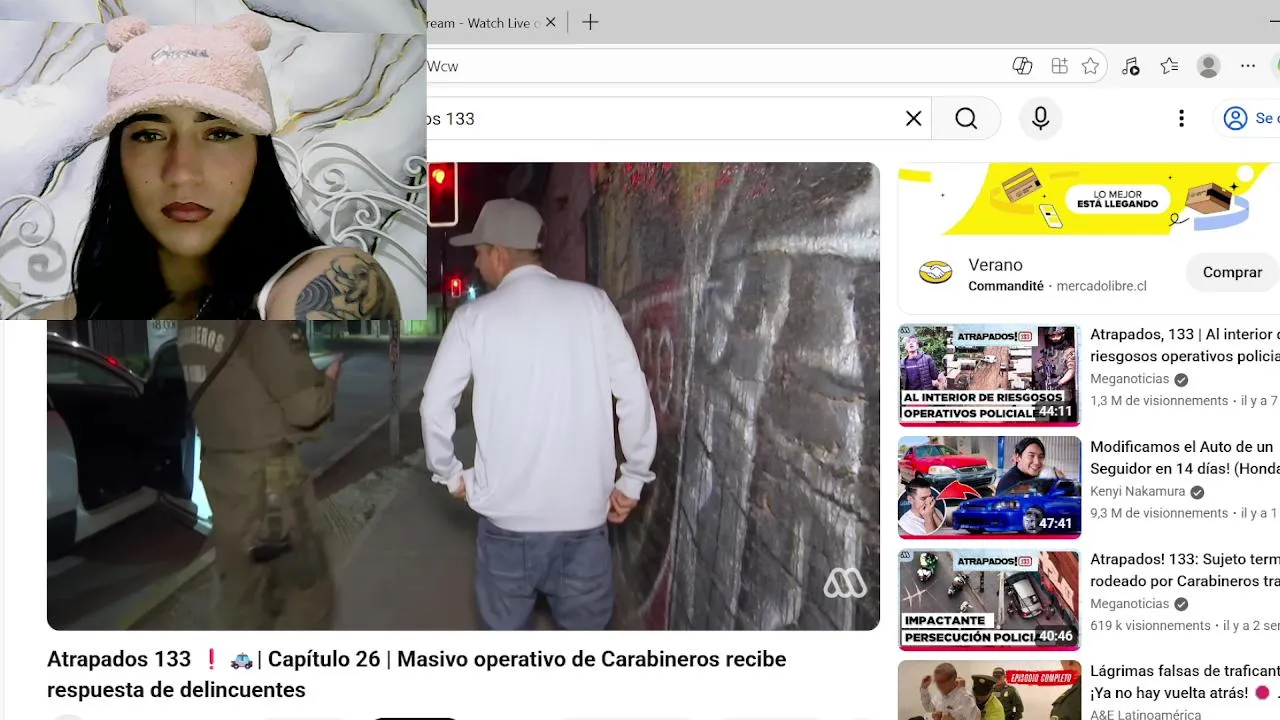
Task: Click the 'Capítulo 26' video title heading
Action: (x=417, y=674)
